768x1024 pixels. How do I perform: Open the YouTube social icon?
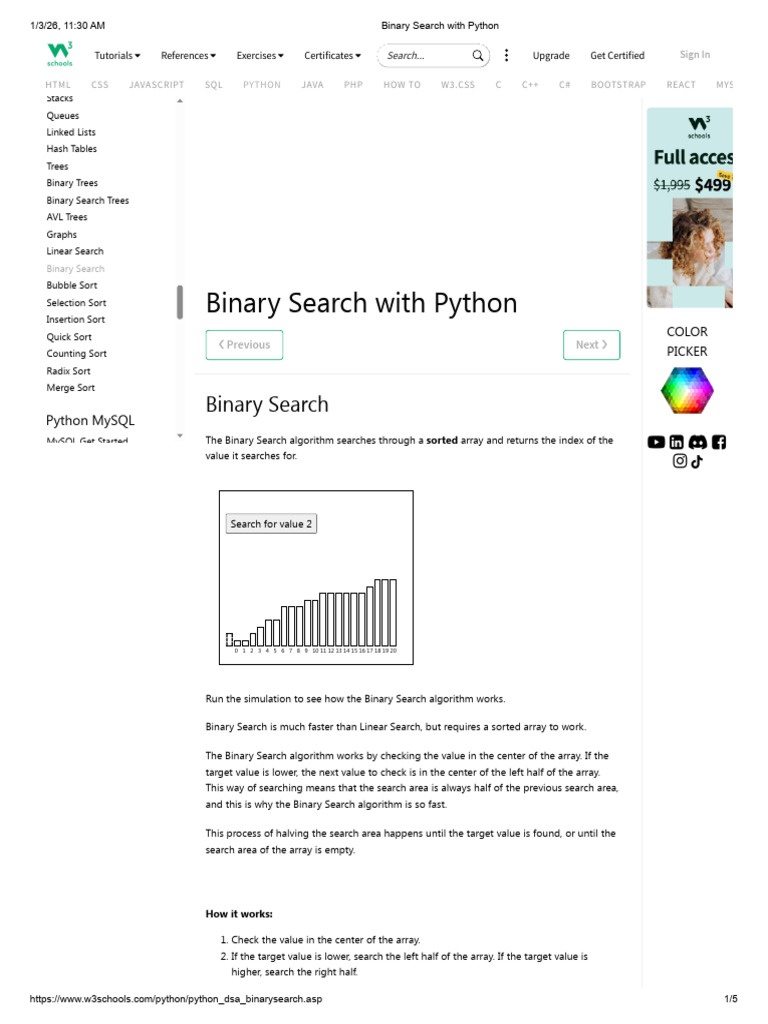[656, 442]
